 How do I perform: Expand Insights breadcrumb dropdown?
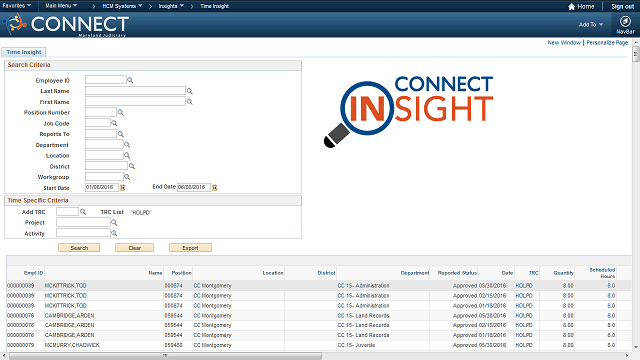click(171, 6)
